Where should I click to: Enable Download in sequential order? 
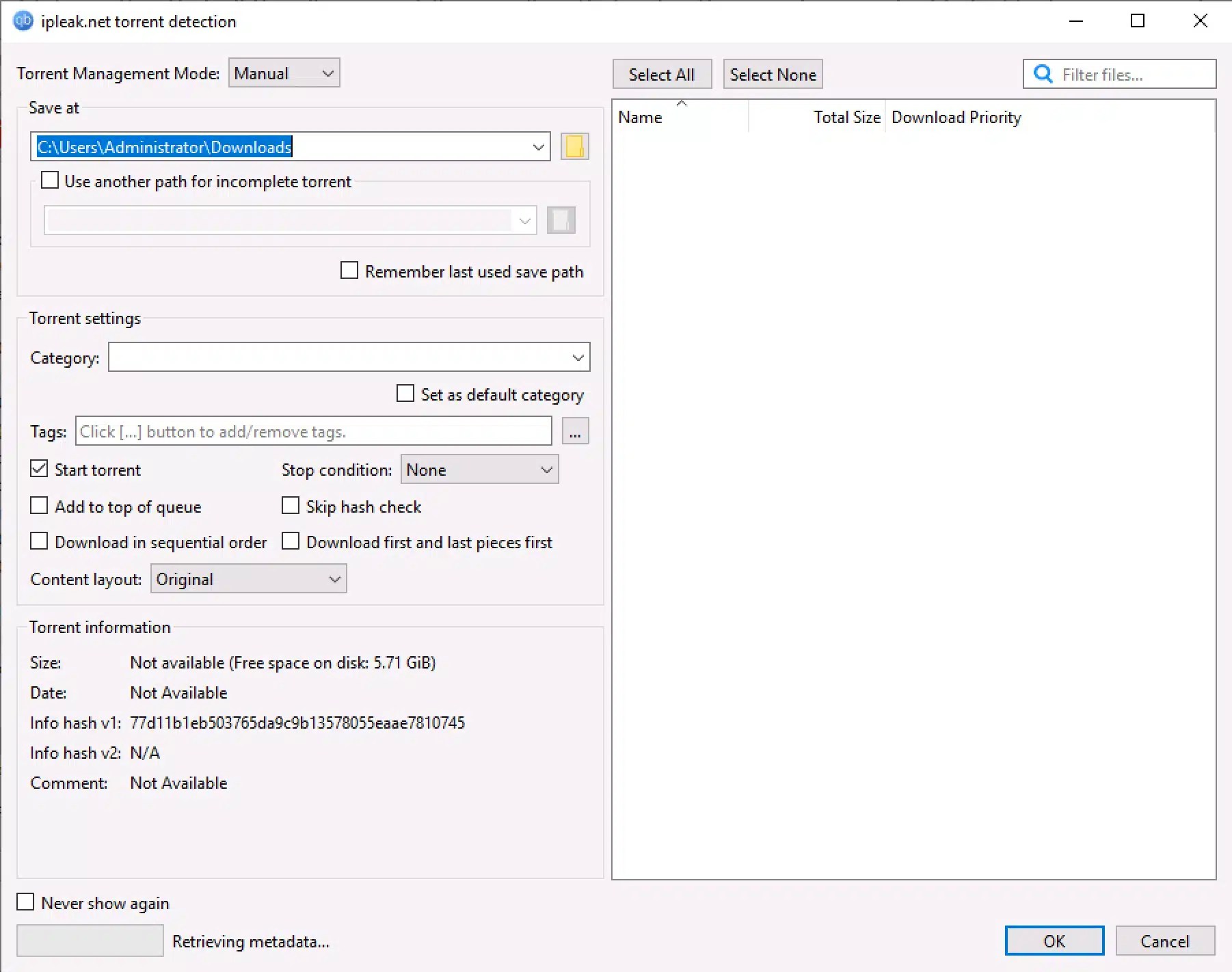pos(39,541)
